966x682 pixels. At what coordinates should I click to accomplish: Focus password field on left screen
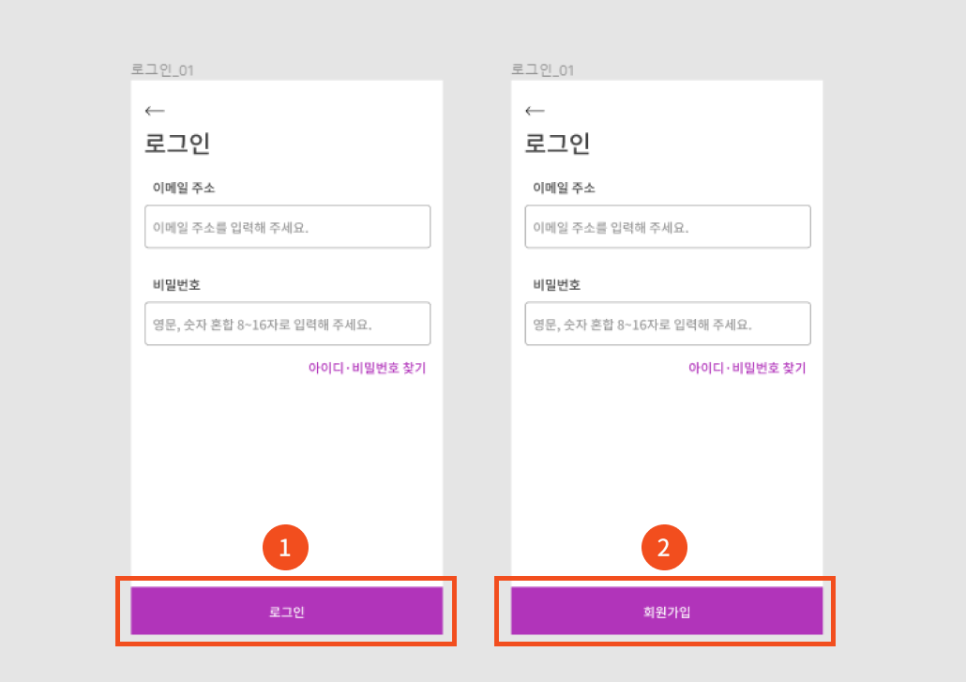(288, 323)
